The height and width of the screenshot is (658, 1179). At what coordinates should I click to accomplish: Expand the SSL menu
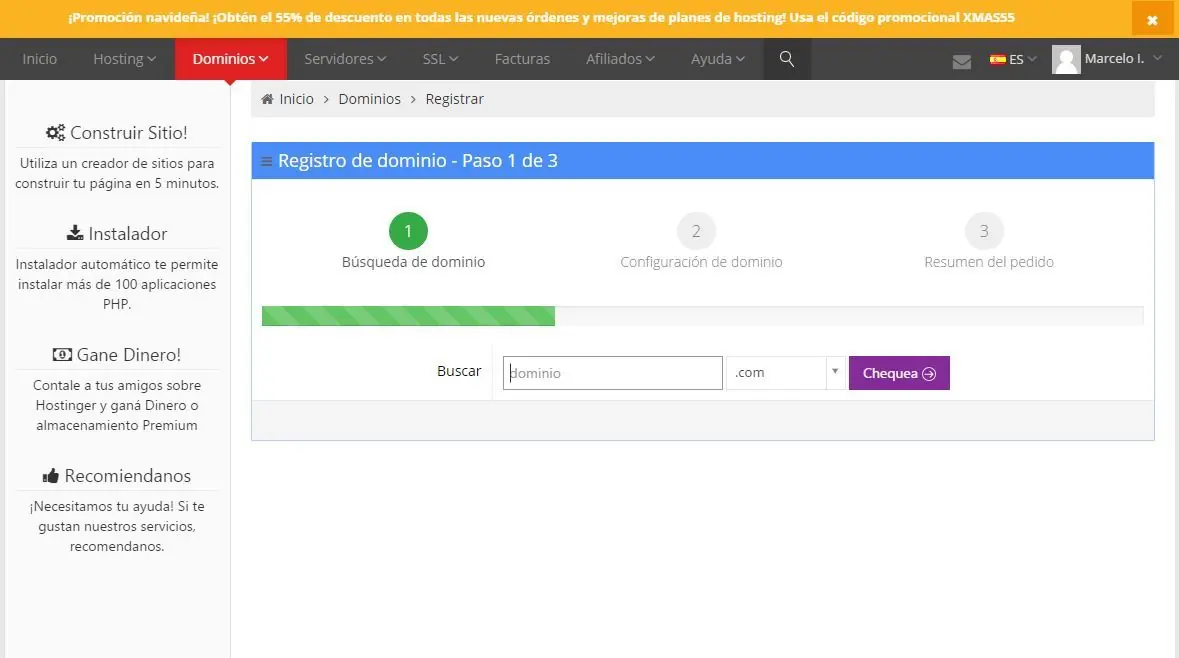click(x=440, y=59)
